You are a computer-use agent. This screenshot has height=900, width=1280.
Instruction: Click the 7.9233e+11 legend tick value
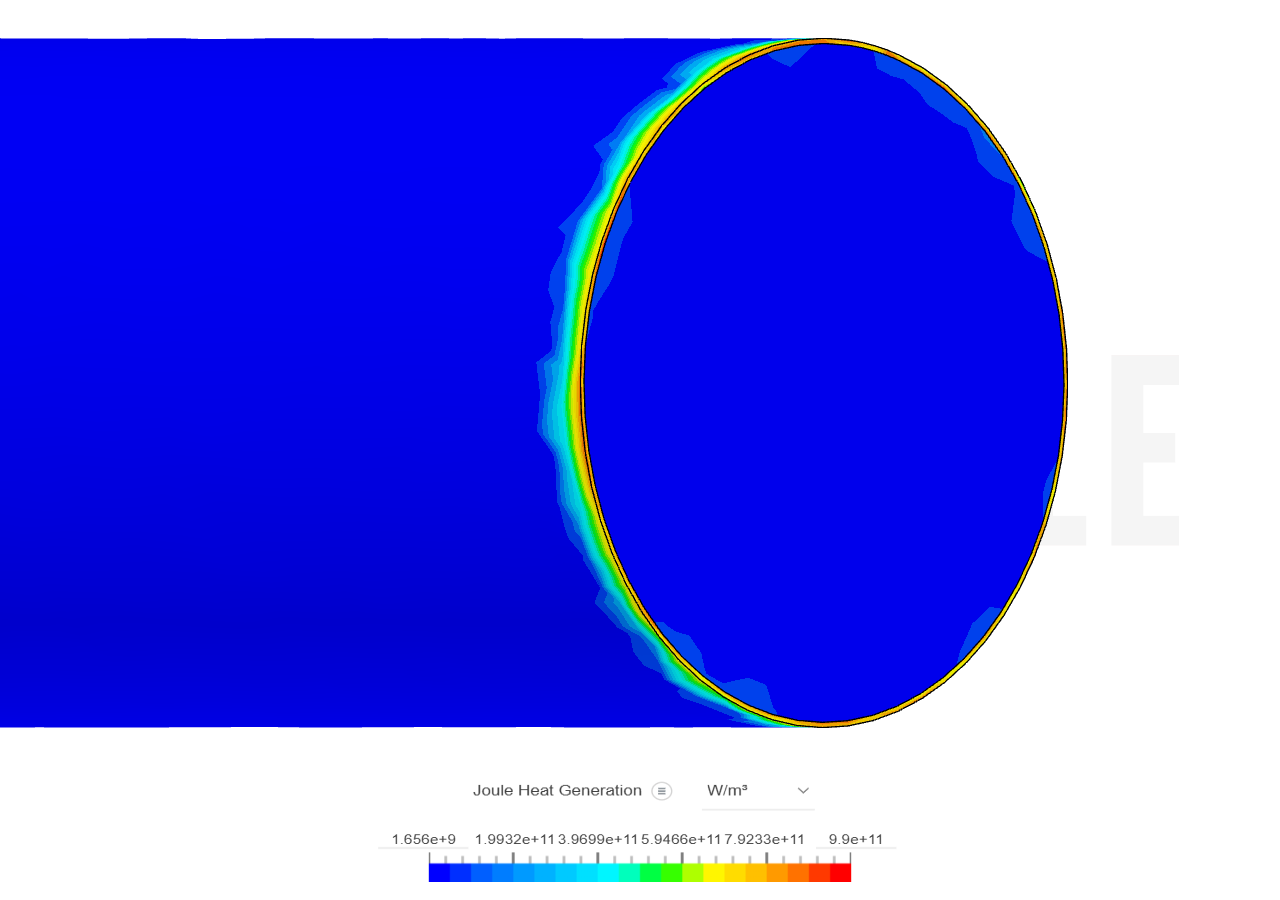[x=764, y=839]
